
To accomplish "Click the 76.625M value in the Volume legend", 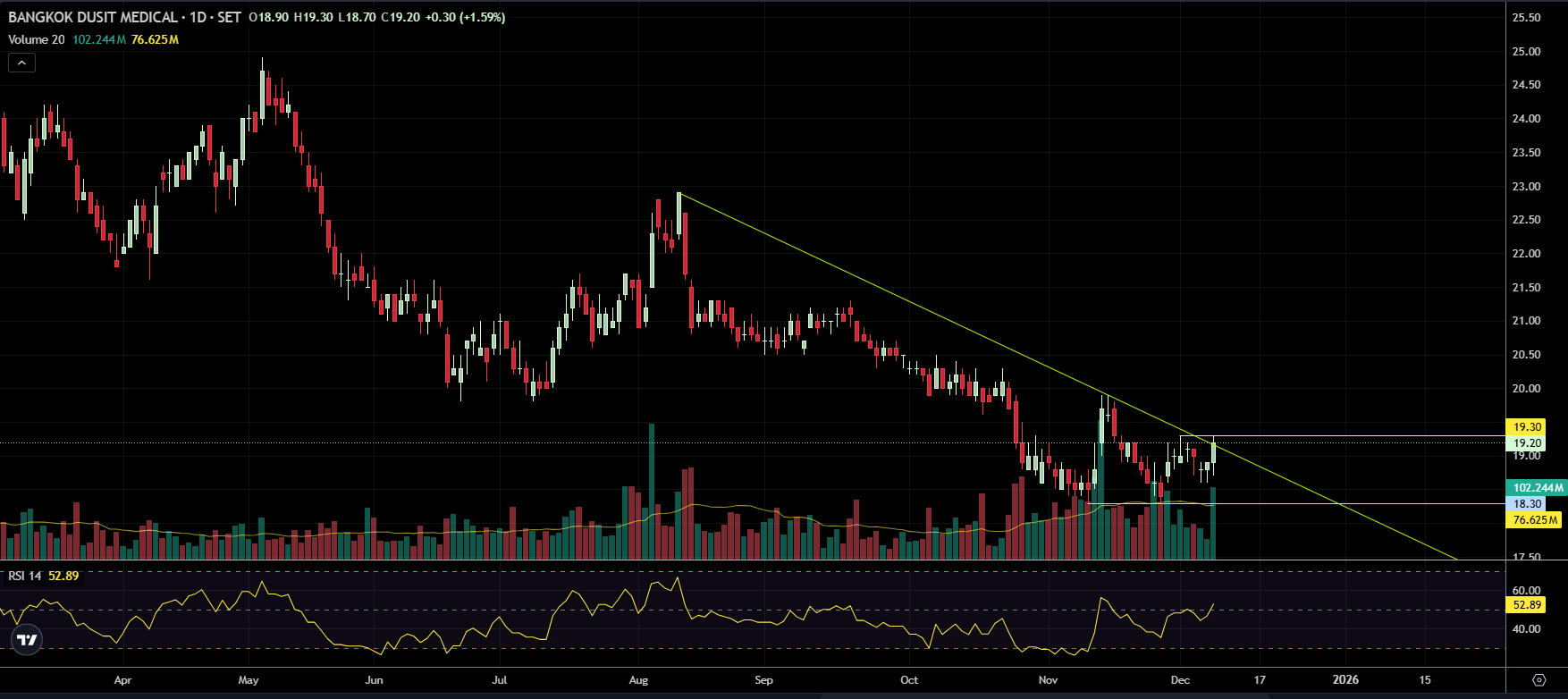I will coord(155,39).
